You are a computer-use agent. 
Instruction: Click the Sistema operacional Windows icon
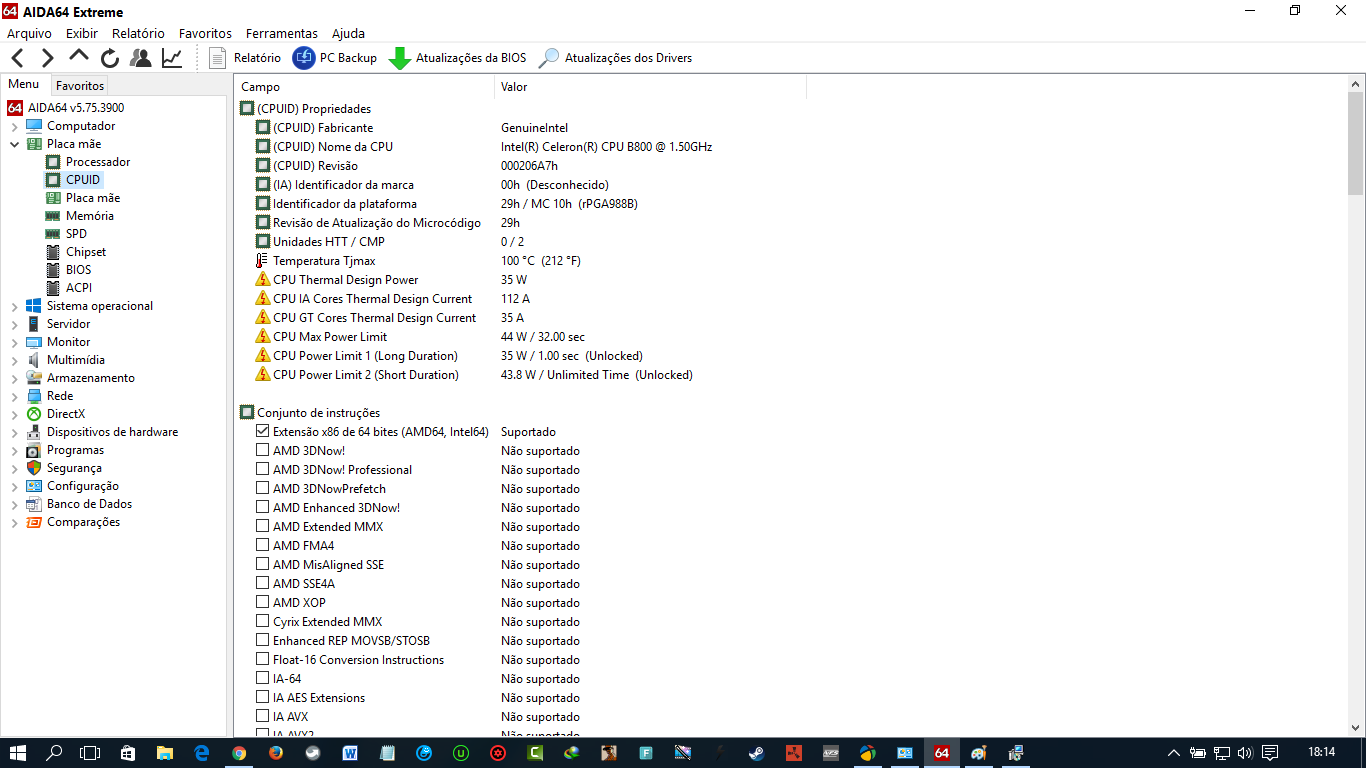coord(34,306)
